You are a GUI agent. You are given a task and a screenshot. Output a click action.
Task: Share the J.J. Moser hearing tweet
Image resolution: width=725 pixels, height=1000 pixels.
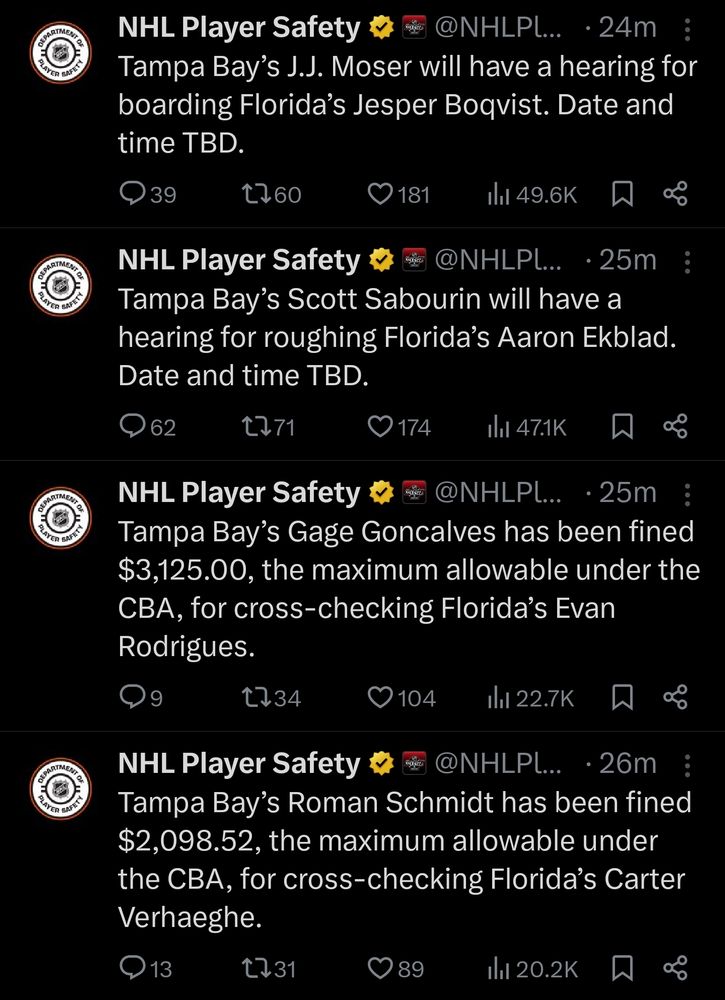click(676, 195)
